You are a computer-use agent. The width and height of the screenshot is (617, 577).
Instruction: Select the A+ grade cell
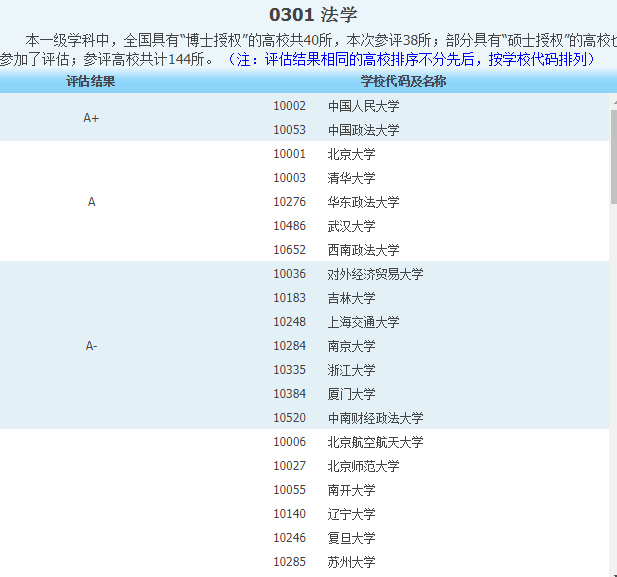coord(91,118)
